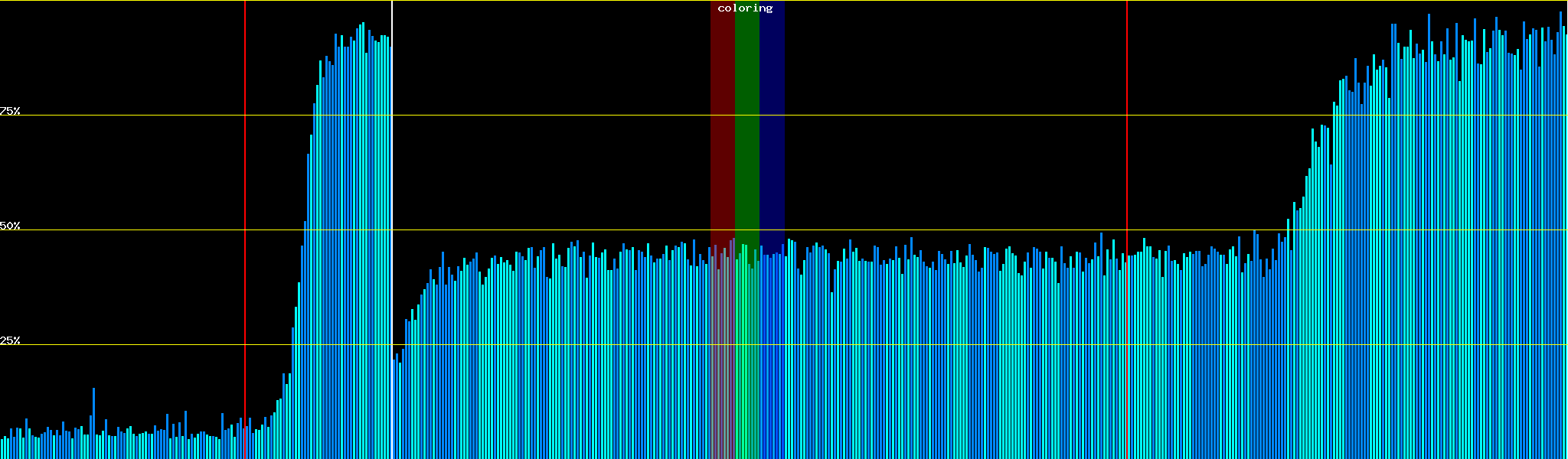The image size is (1568, 459).
Task: Click the 50% axis label
Action: pyautogui.click(x=10, y=226)
